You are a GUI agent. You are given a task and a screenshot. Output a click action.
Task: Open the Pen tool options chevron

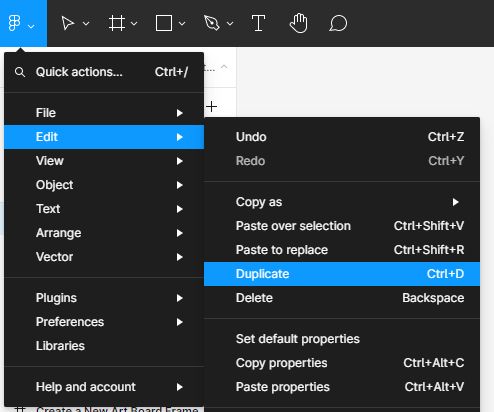pos(230,24)
